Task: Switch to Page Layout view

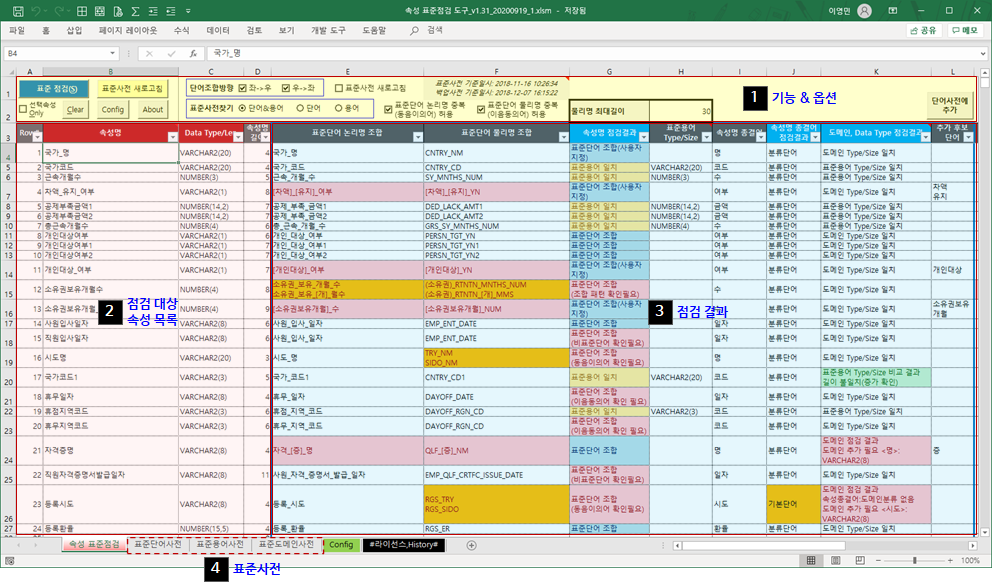Action: click(x=836, y=561)
